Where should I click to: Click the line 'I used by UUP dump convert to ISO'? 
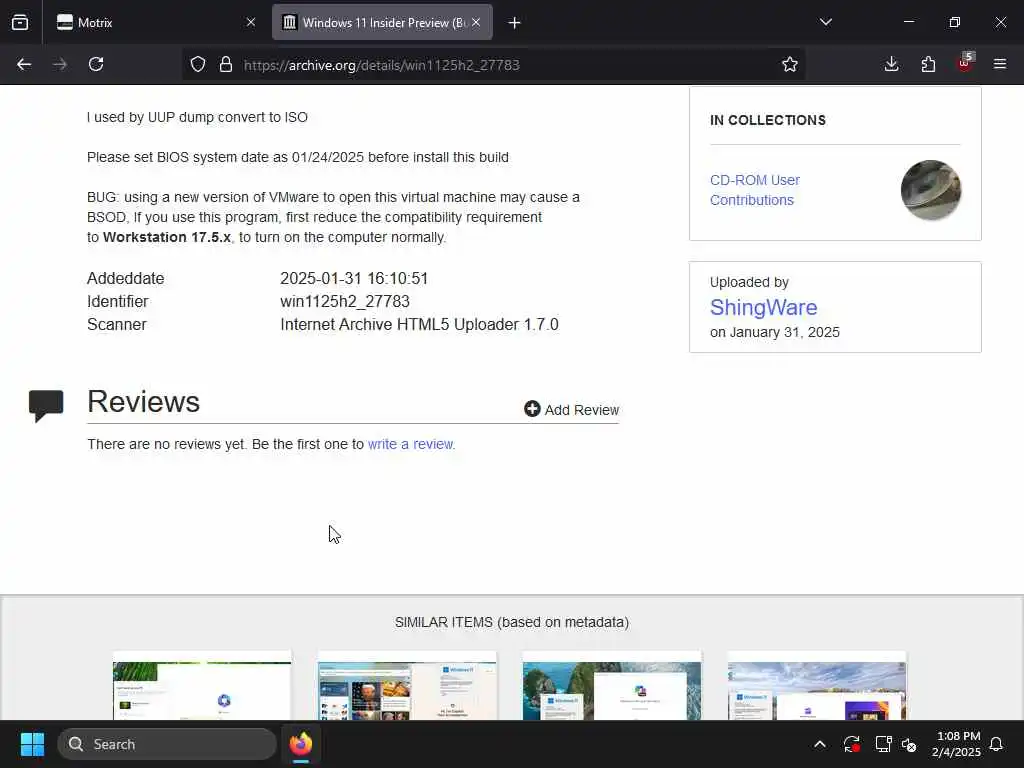coord(197,118)
